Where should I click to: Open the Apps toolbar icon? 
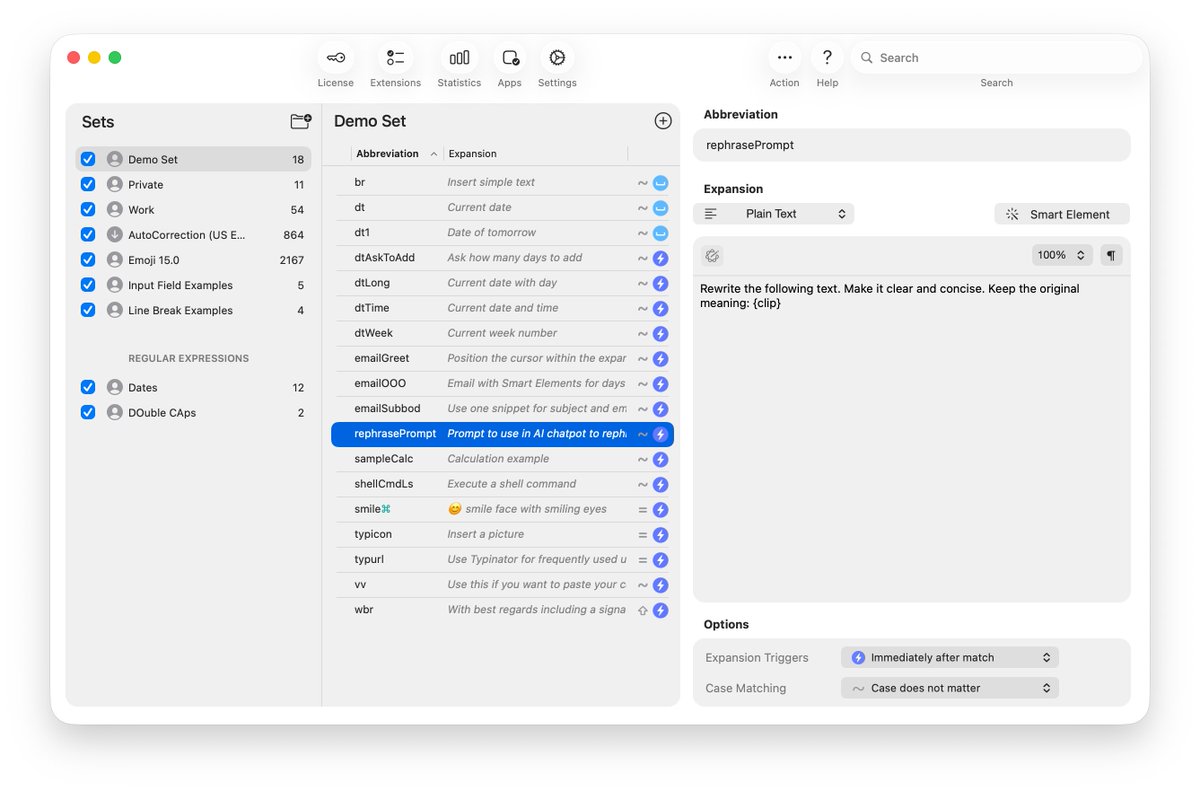coord(510,58)
